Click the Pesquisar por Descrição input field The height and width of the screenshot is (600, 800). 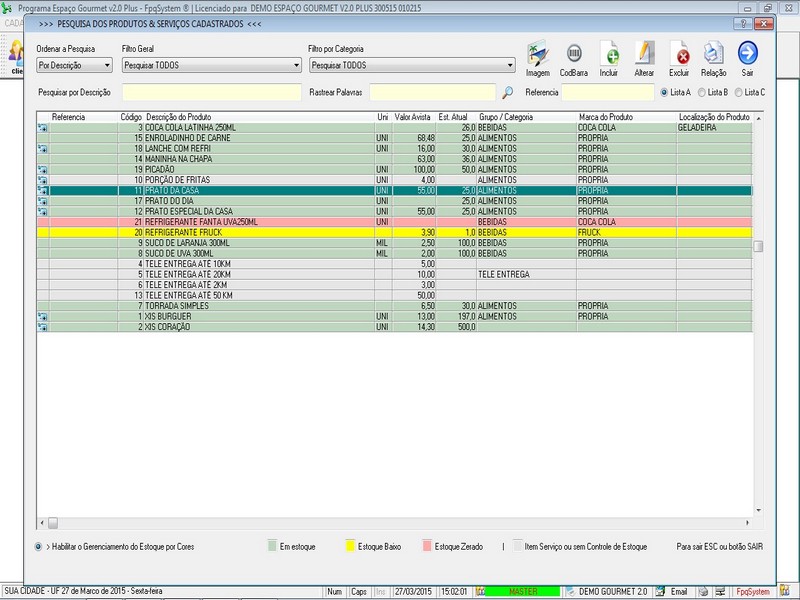click(212, 92)
